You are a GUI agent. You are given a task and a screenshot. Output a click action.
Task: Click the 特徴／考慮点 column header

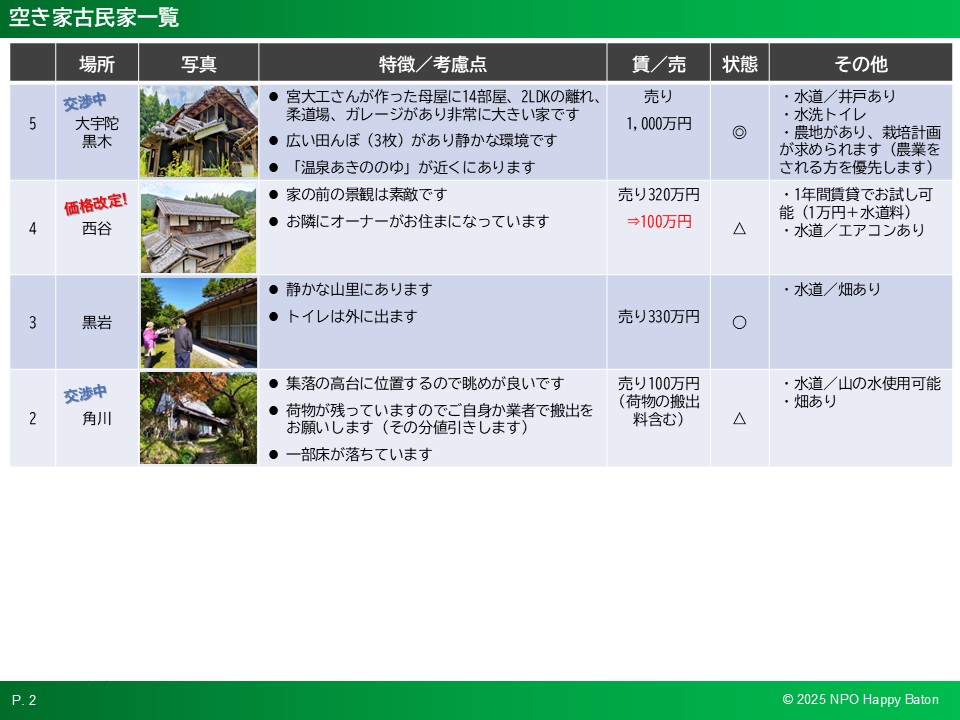(x=432, y=64)
